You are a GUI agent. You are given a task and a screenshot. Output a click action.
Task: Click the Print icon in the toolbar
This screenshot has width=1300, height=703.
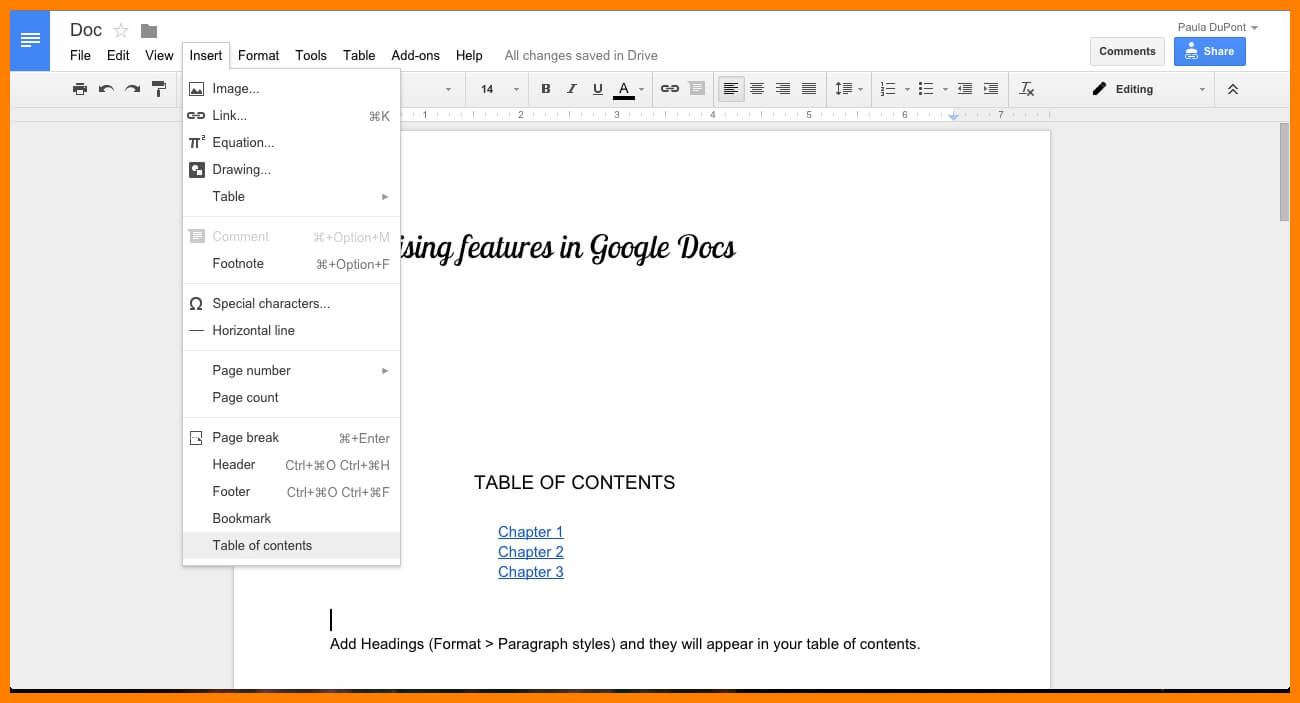(x=80, y=89)
